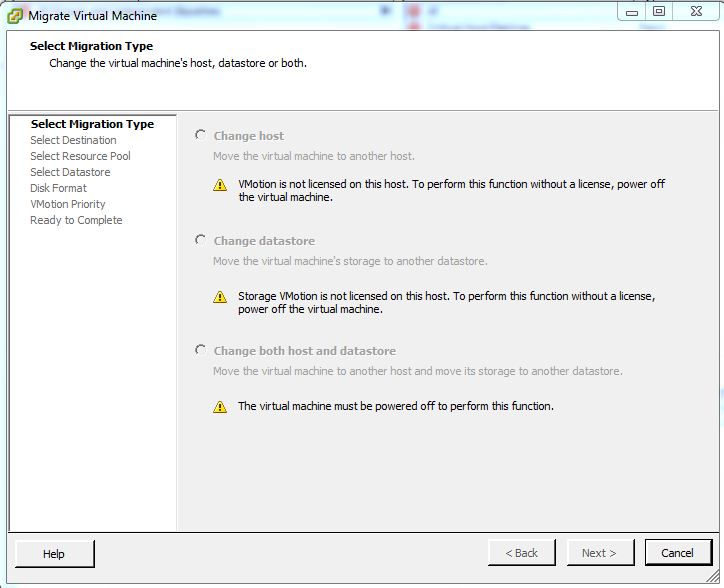
Task: Close the Migrate Virtual Machine window
Action: coord(696,12)
